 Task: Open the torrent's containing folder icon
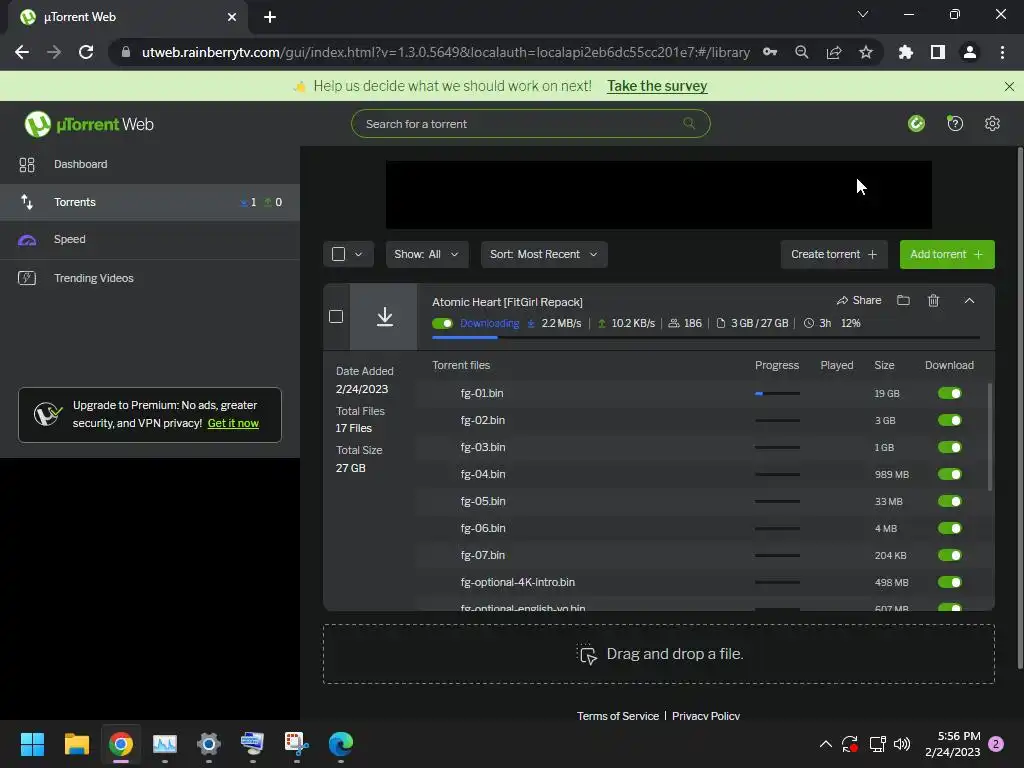903,300
